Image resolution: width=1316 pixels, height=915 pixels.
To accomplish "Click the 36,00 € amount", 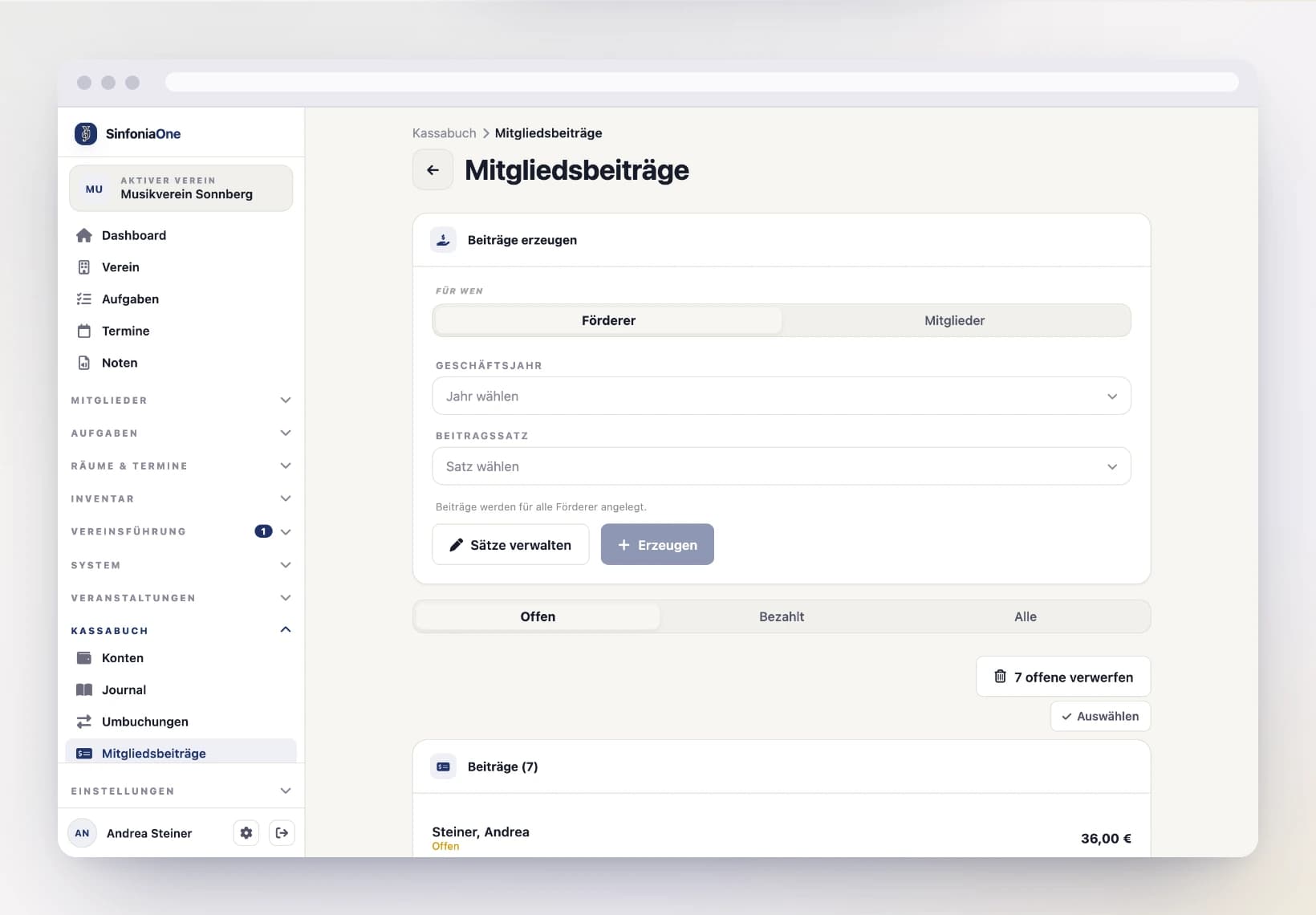I will [x=1106, y=839].
